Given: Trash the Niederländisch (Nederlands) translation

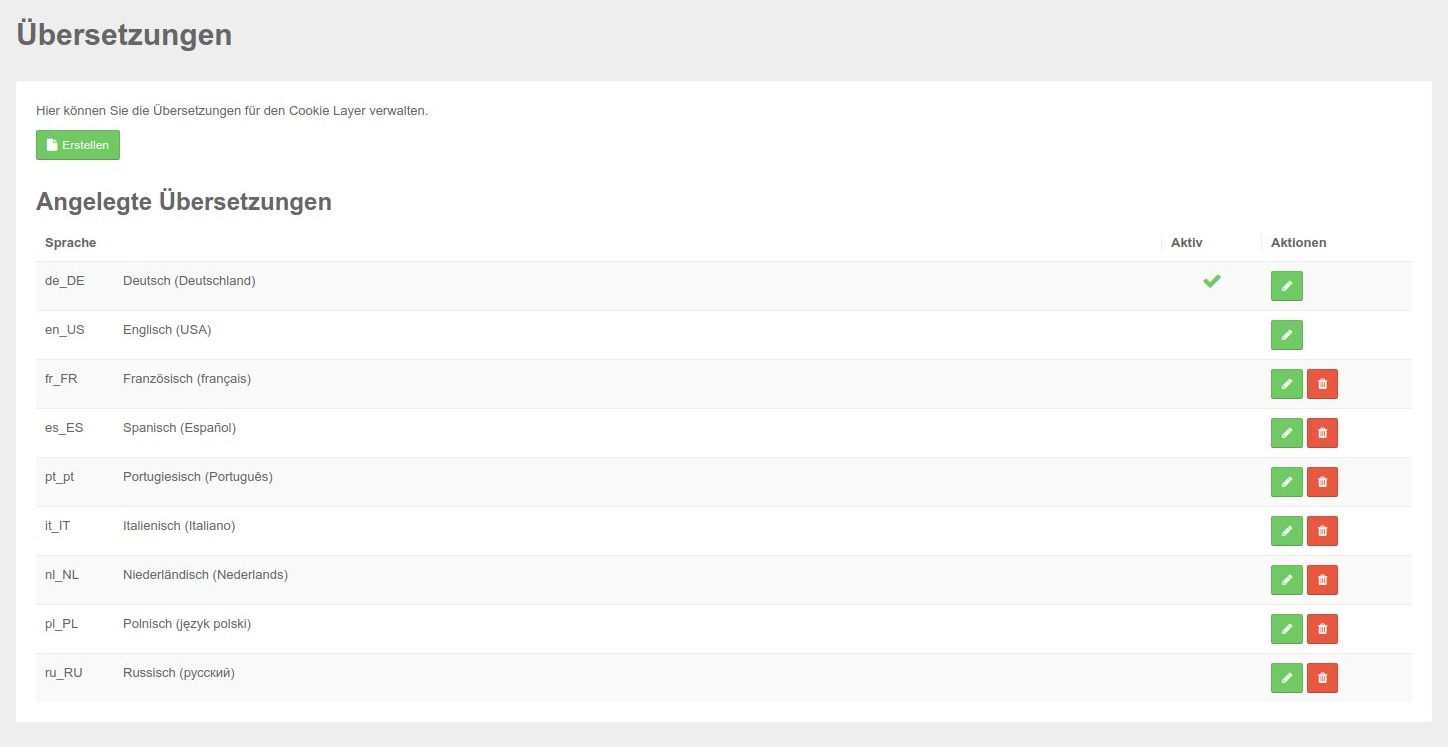Looking at the screenshot, I should (1322, 580).
